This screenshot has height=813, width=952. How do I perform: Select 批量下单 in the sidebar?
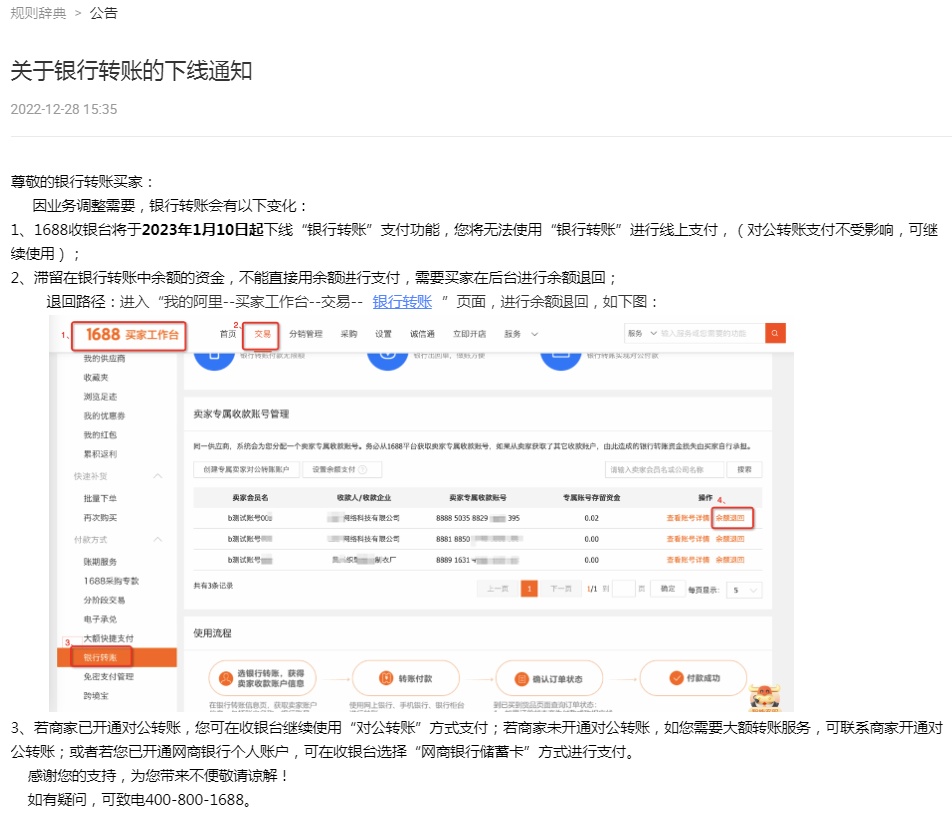pyautogui.click(x=100, y=498)
